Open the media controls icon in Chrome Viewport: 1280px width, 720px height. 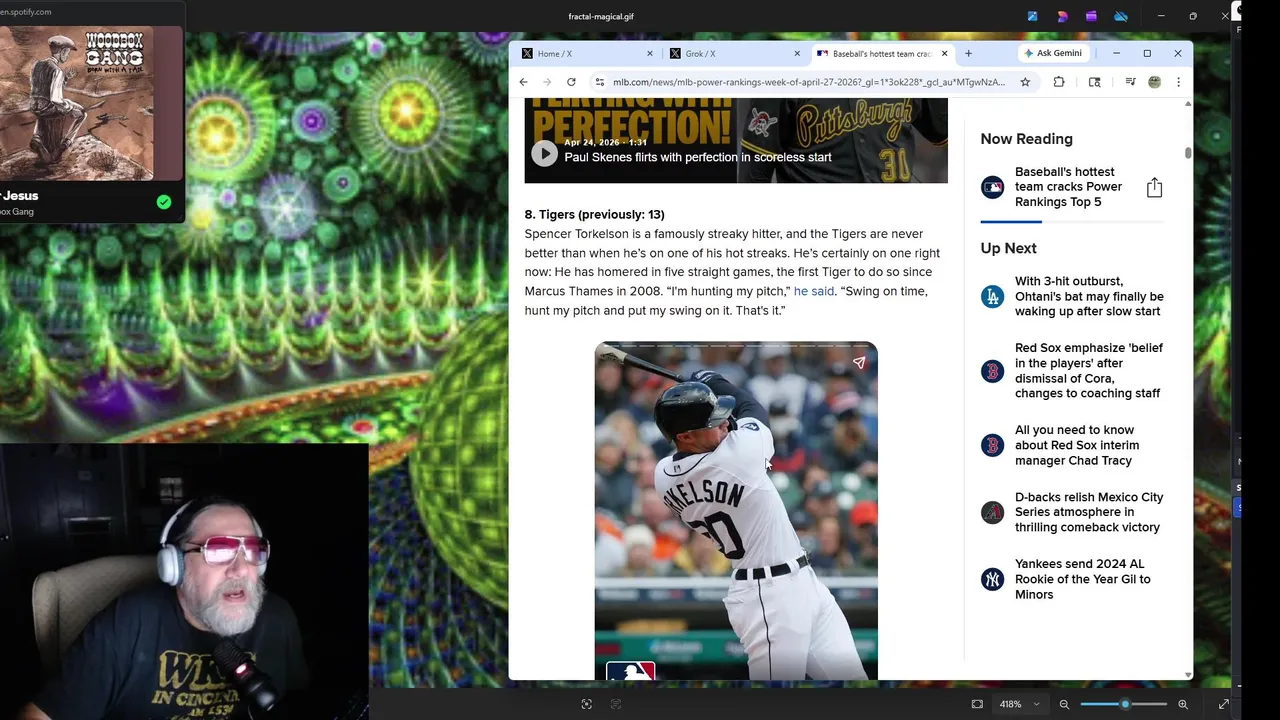pyautogui.click(x=1130, y=82)
